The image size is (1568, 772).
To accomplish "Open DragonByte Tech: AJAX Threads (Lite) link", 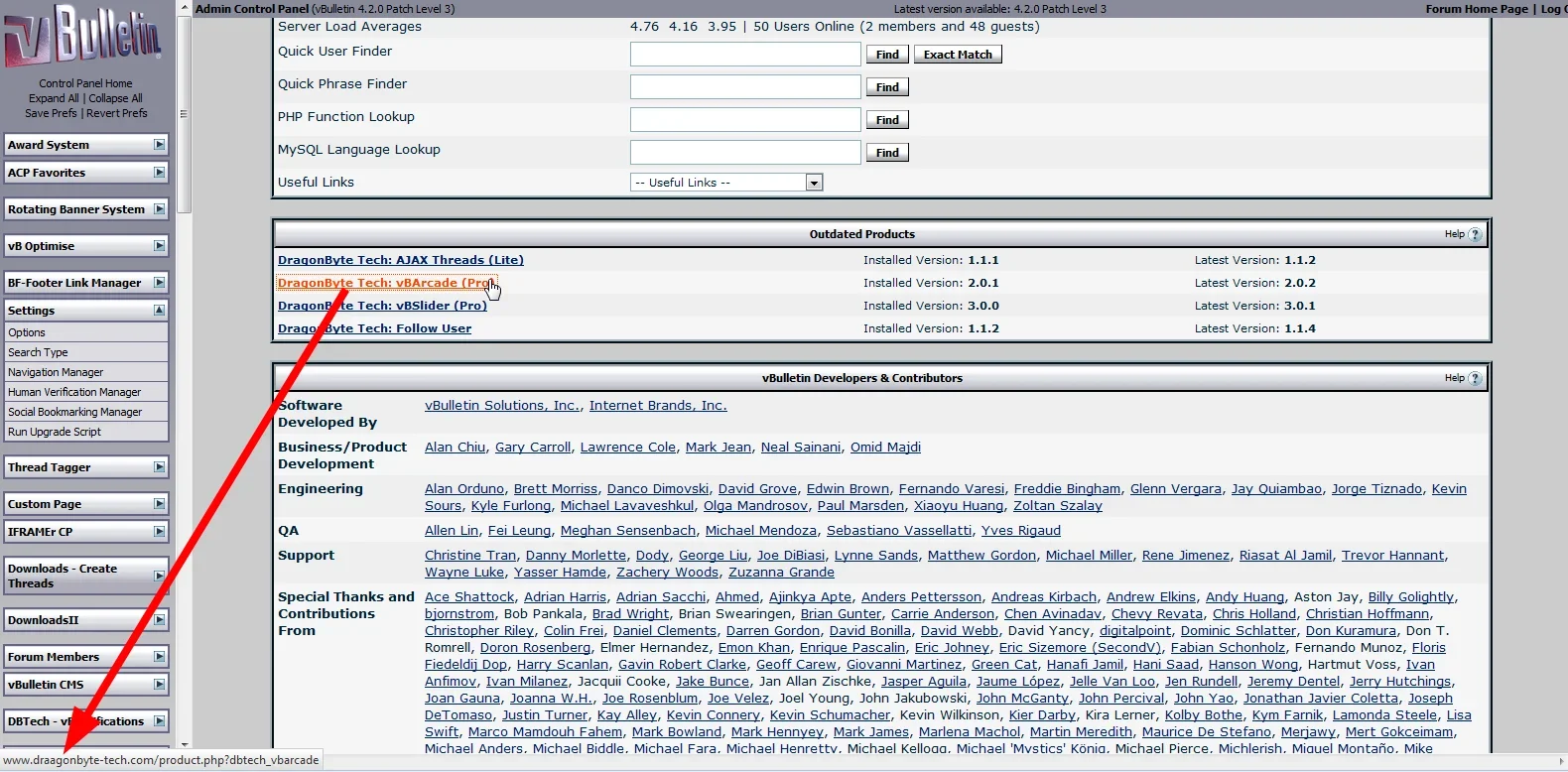I will [401, 260].
